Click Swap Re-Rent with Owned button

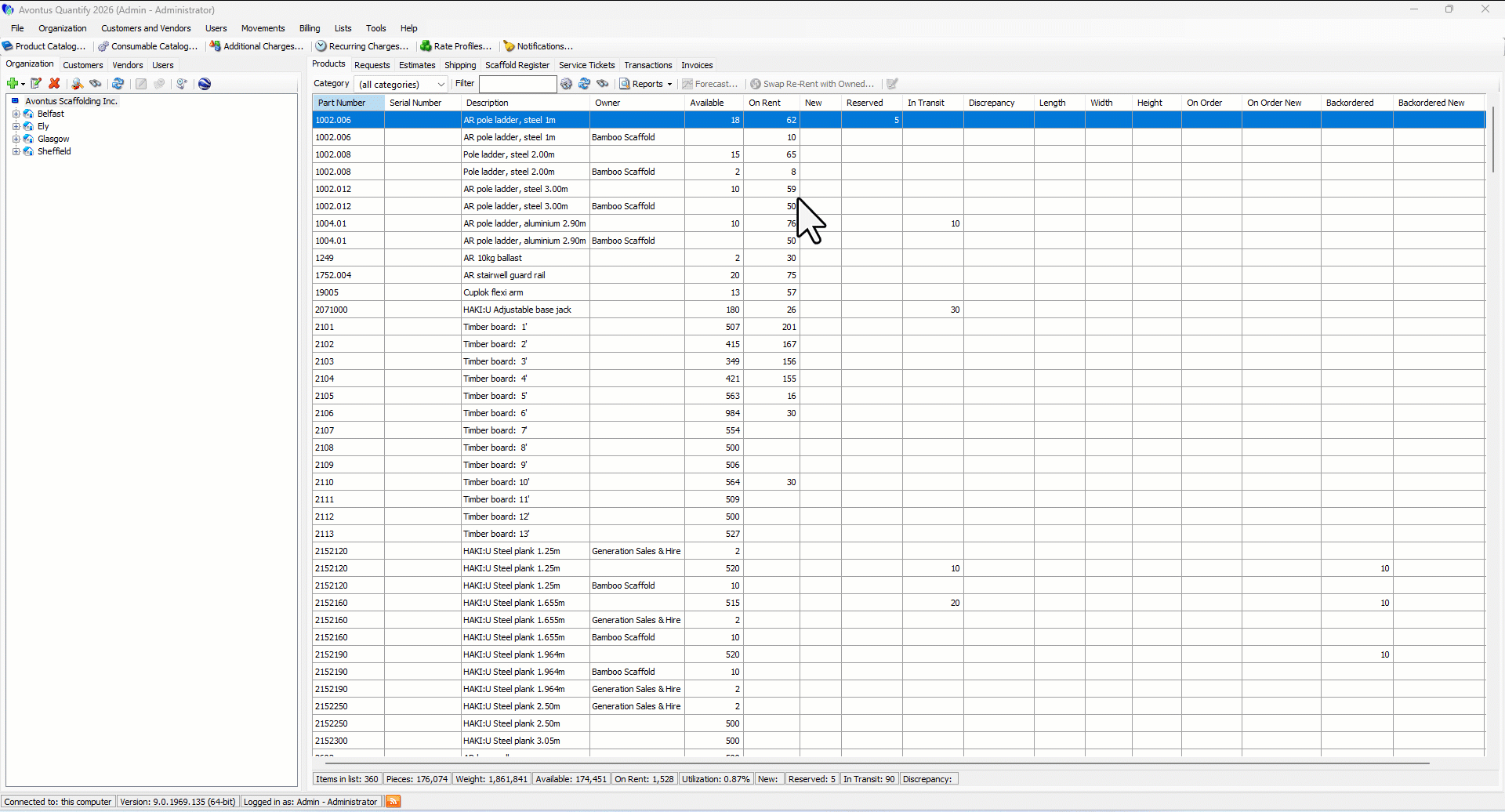[812, 84]
